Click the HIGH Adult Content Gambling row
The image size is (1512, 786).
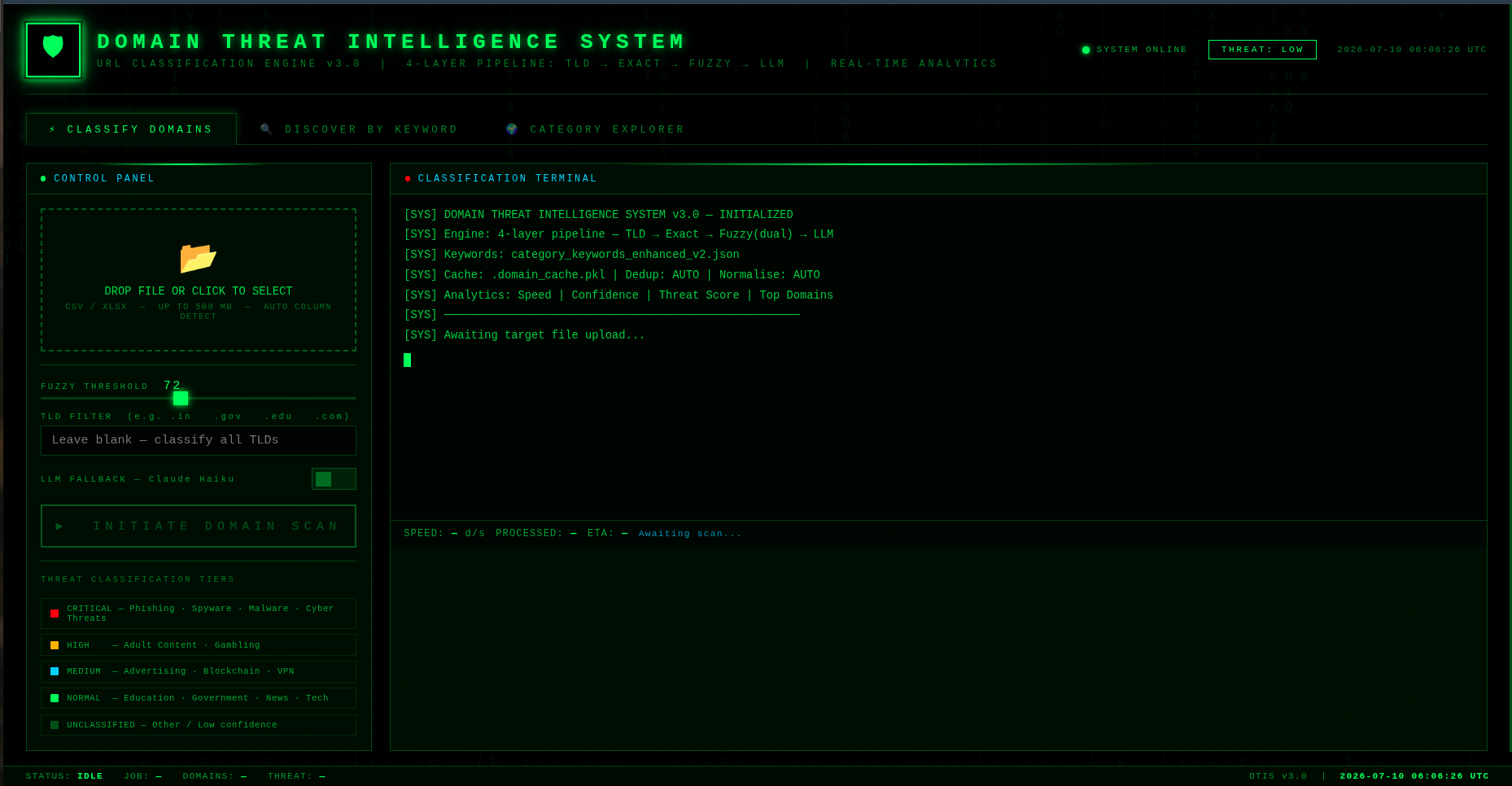[199, 645]
